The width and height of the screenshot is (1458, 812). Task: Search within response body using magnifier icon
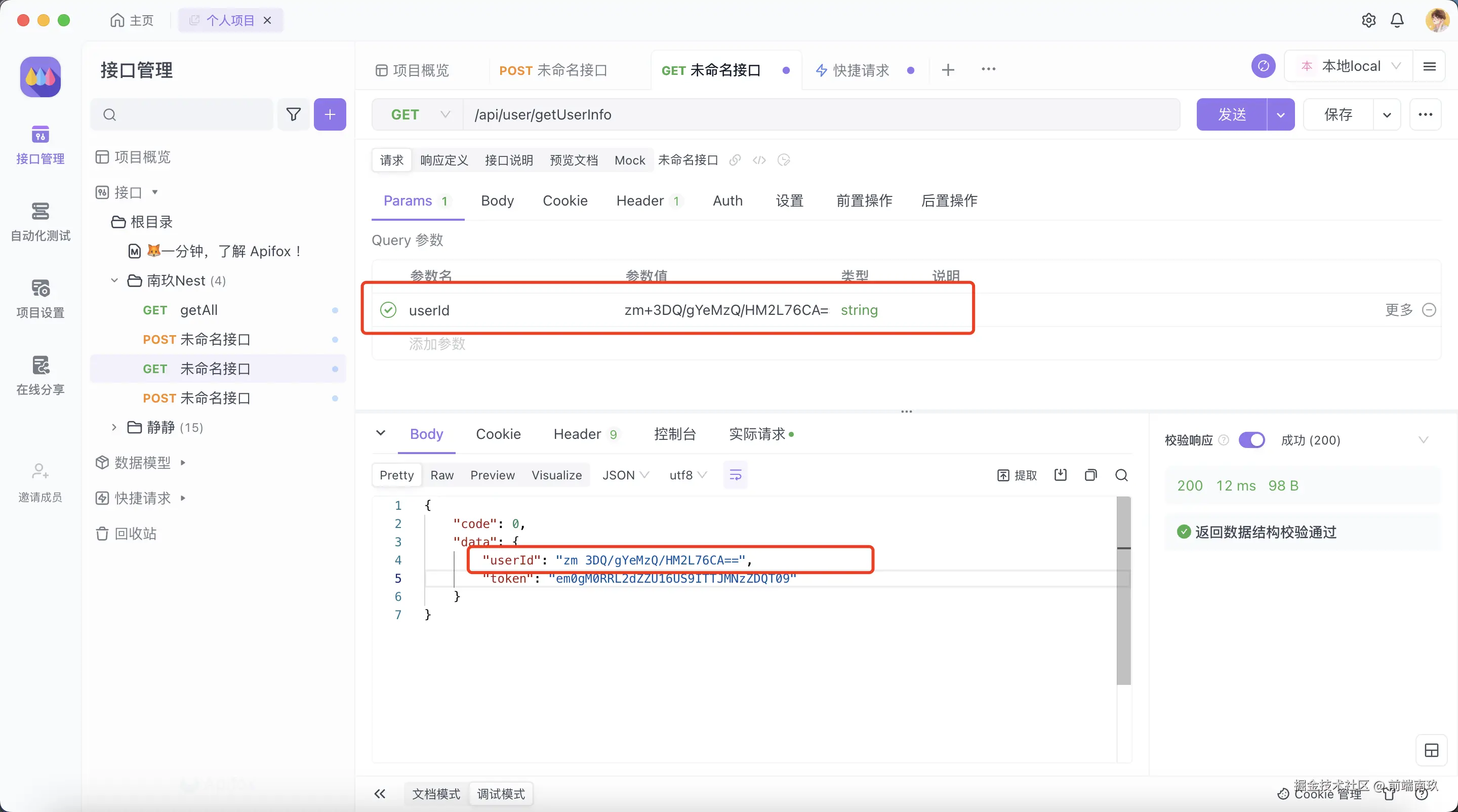coord(1121,475)
